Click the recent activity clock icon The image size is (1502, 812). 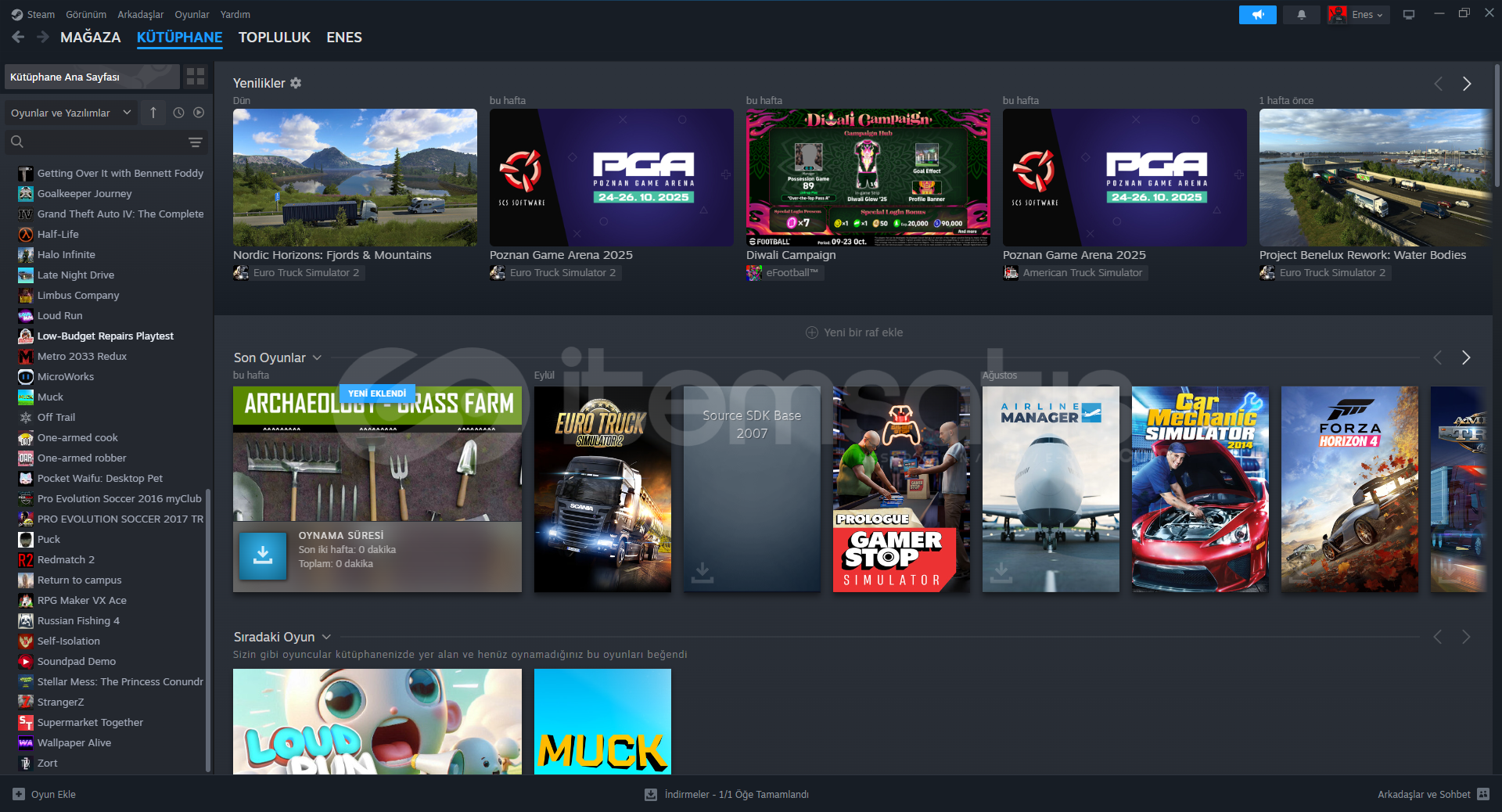[178, 113]
